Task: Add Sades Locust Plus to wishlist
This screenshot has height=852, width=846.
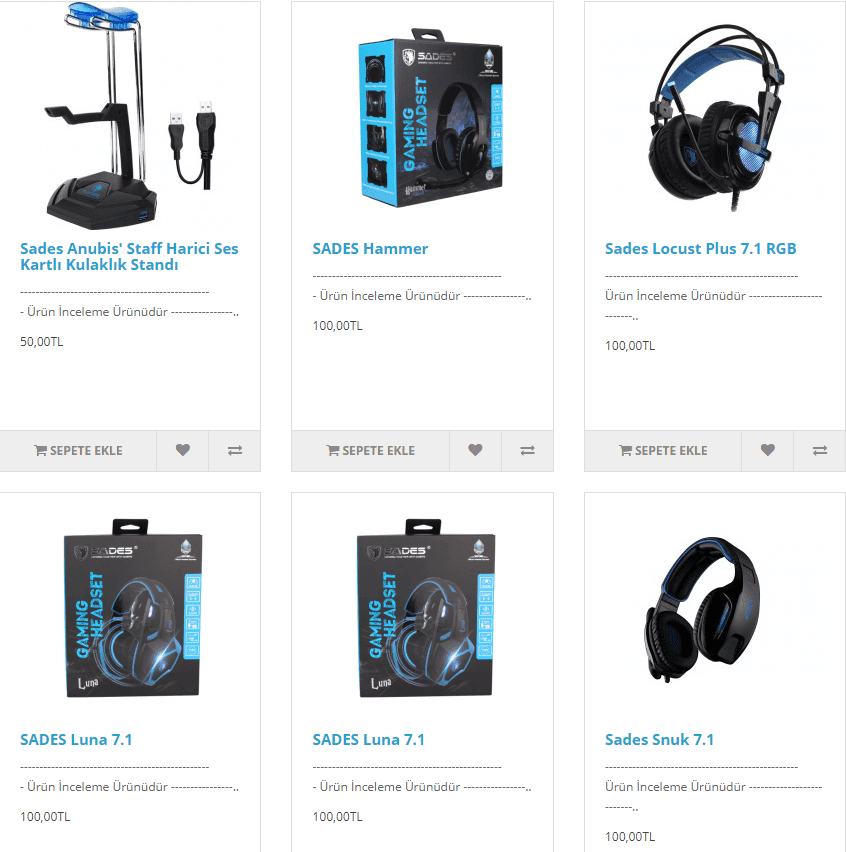Action: (768, 450)
